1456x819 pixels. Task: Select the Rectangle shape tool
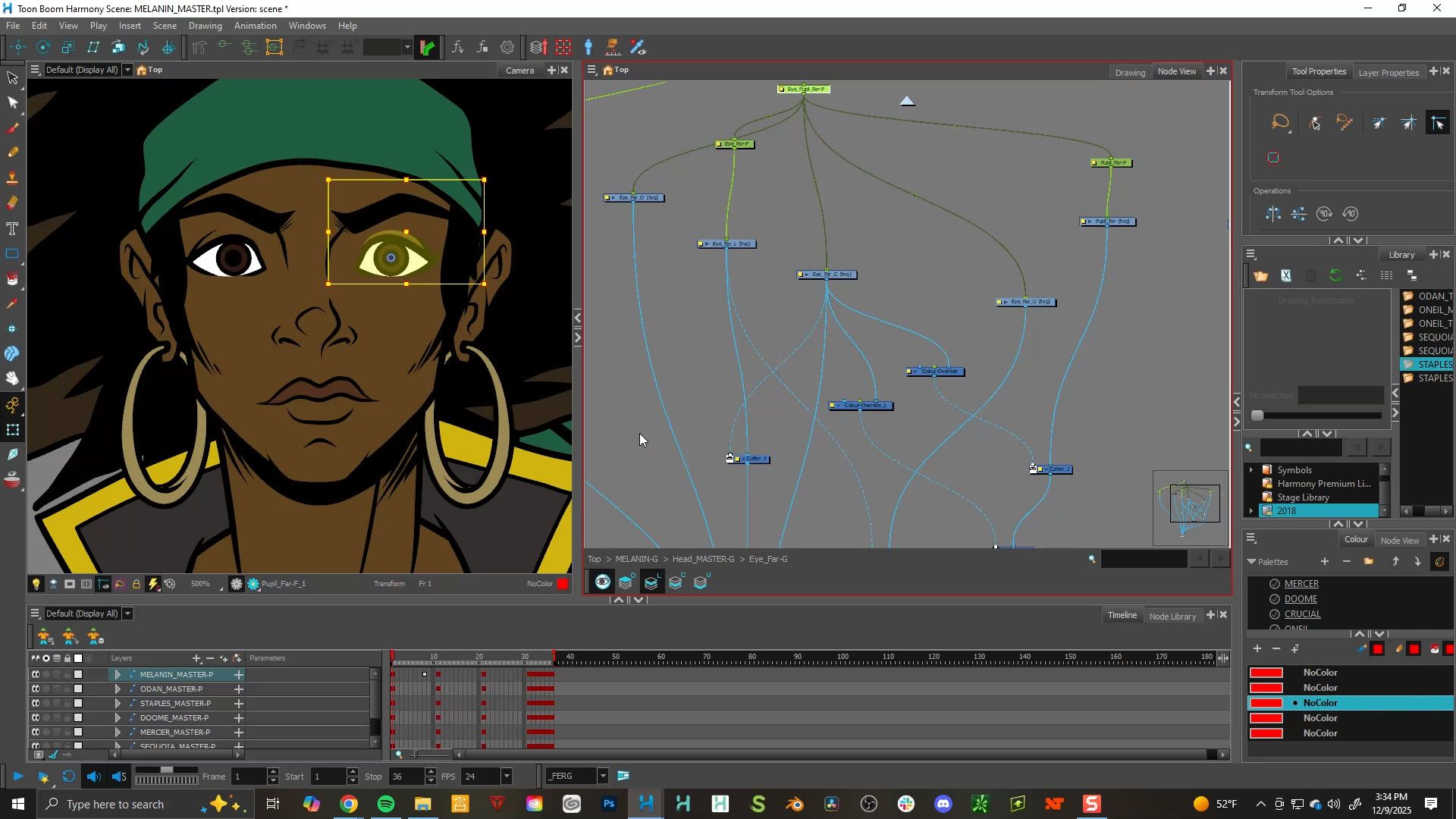tap(13, 253)
